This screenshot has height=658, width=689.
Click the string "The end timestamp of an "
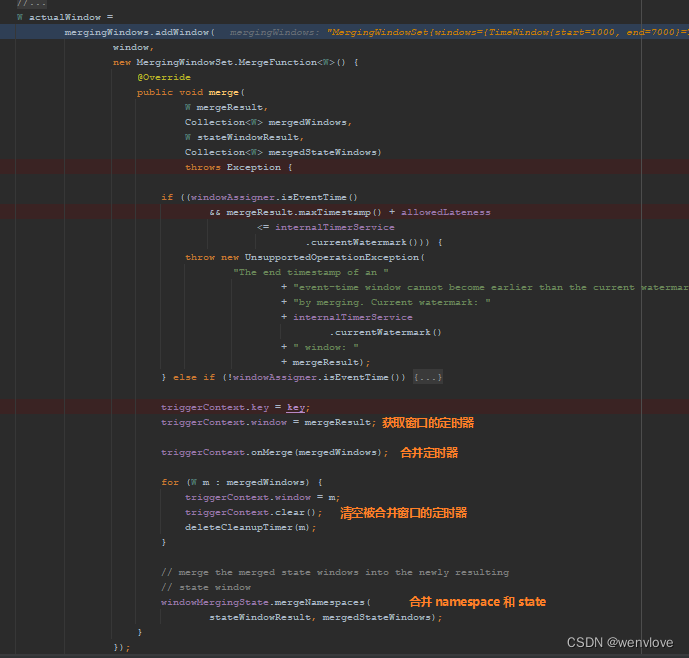point(311,272)
